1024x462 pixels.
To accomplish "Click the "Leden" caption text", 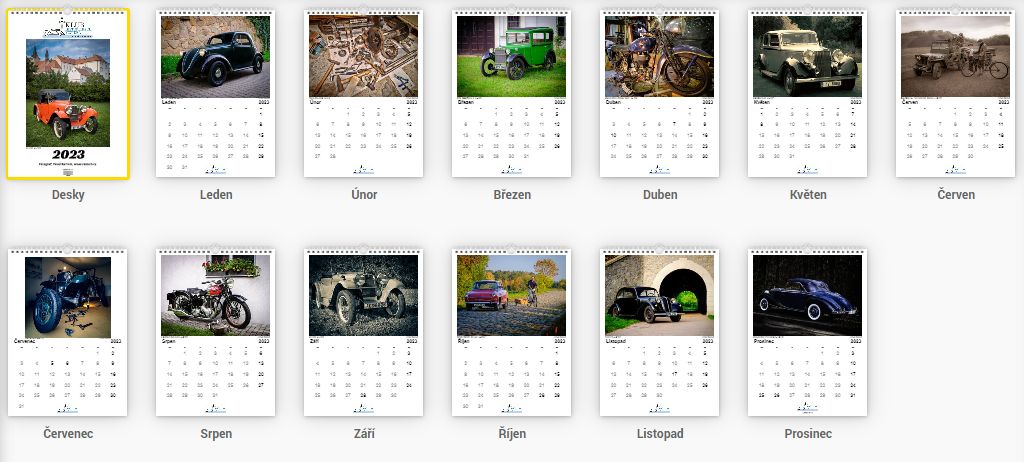I will click(x=216, y=195).
